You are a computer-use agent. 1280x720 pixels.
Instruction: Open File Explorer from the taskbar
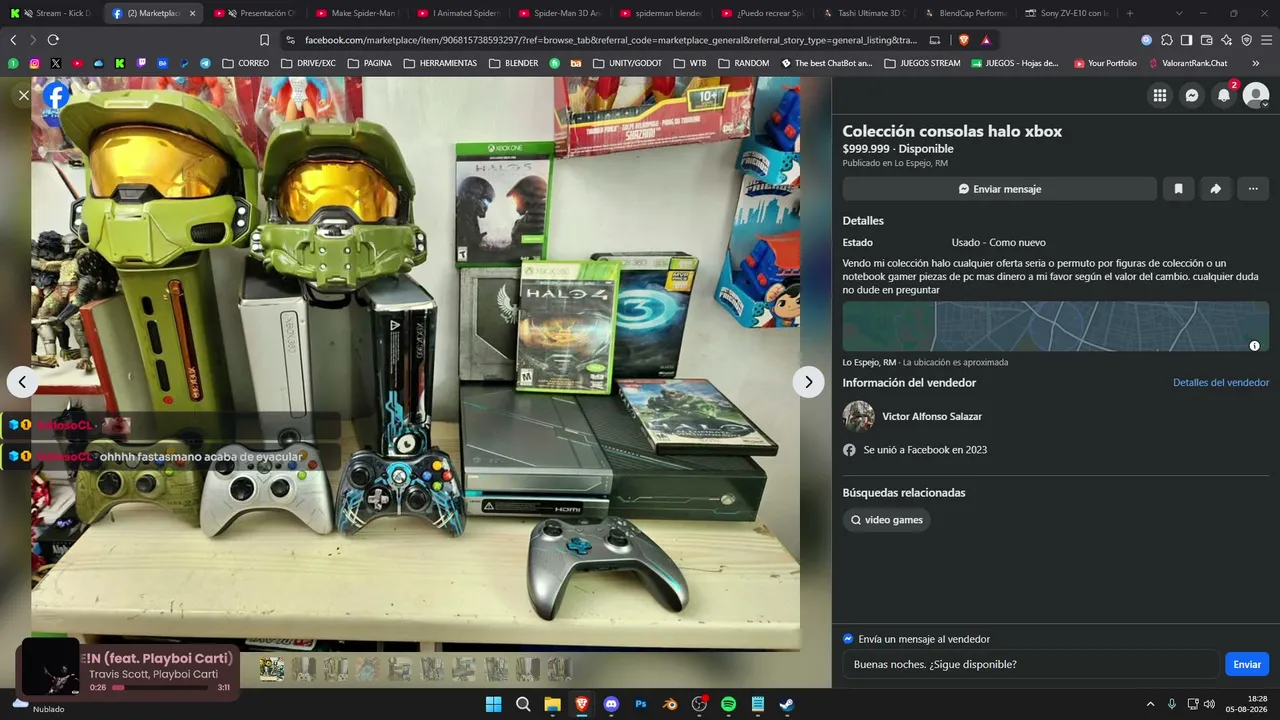[552, 704]
